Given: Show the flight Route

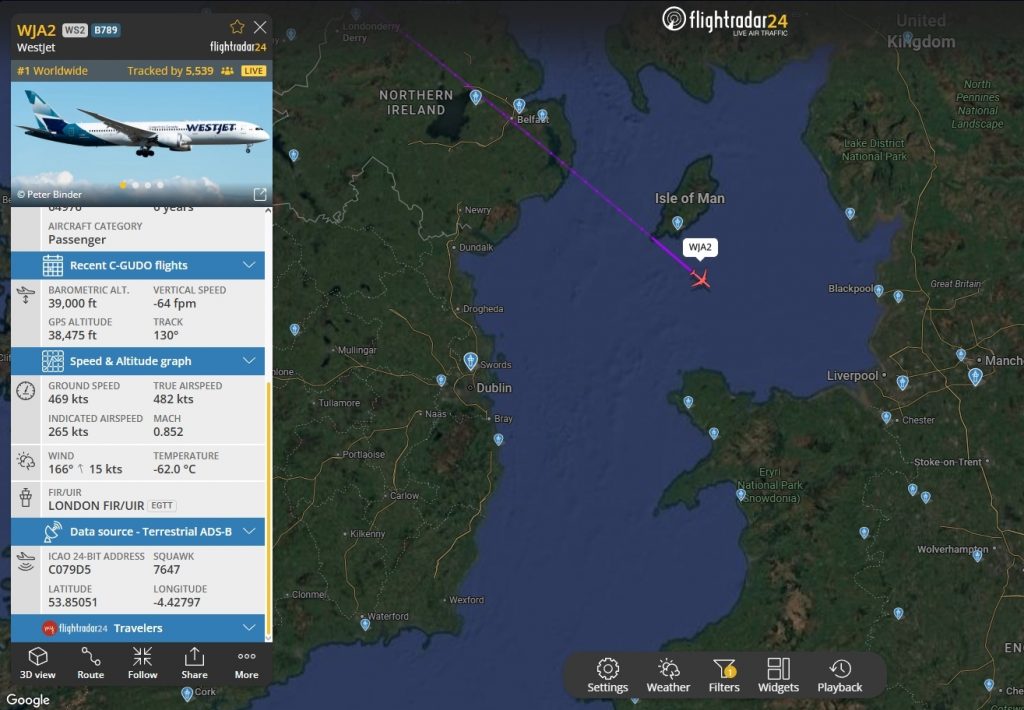Looking at the screenshot, I should 90,663.
